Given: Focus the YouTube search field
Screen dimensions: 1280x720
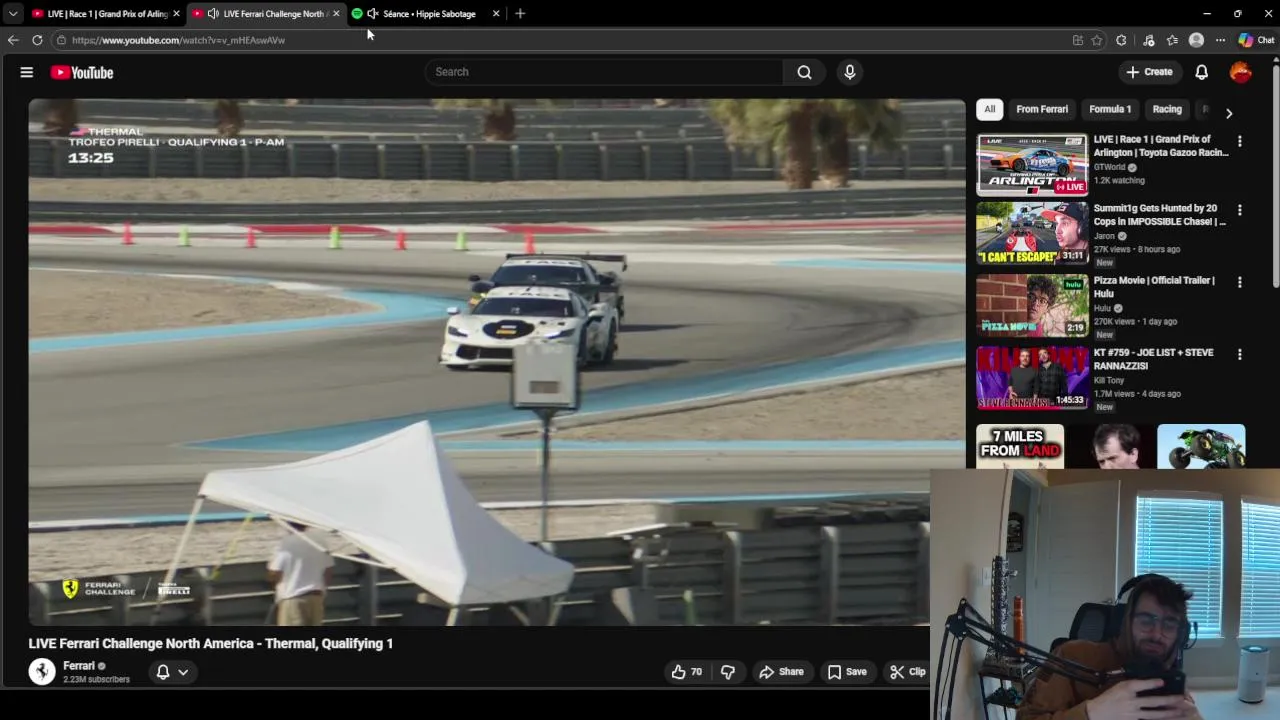Looking at the screenshot, I should coord(604,72).
